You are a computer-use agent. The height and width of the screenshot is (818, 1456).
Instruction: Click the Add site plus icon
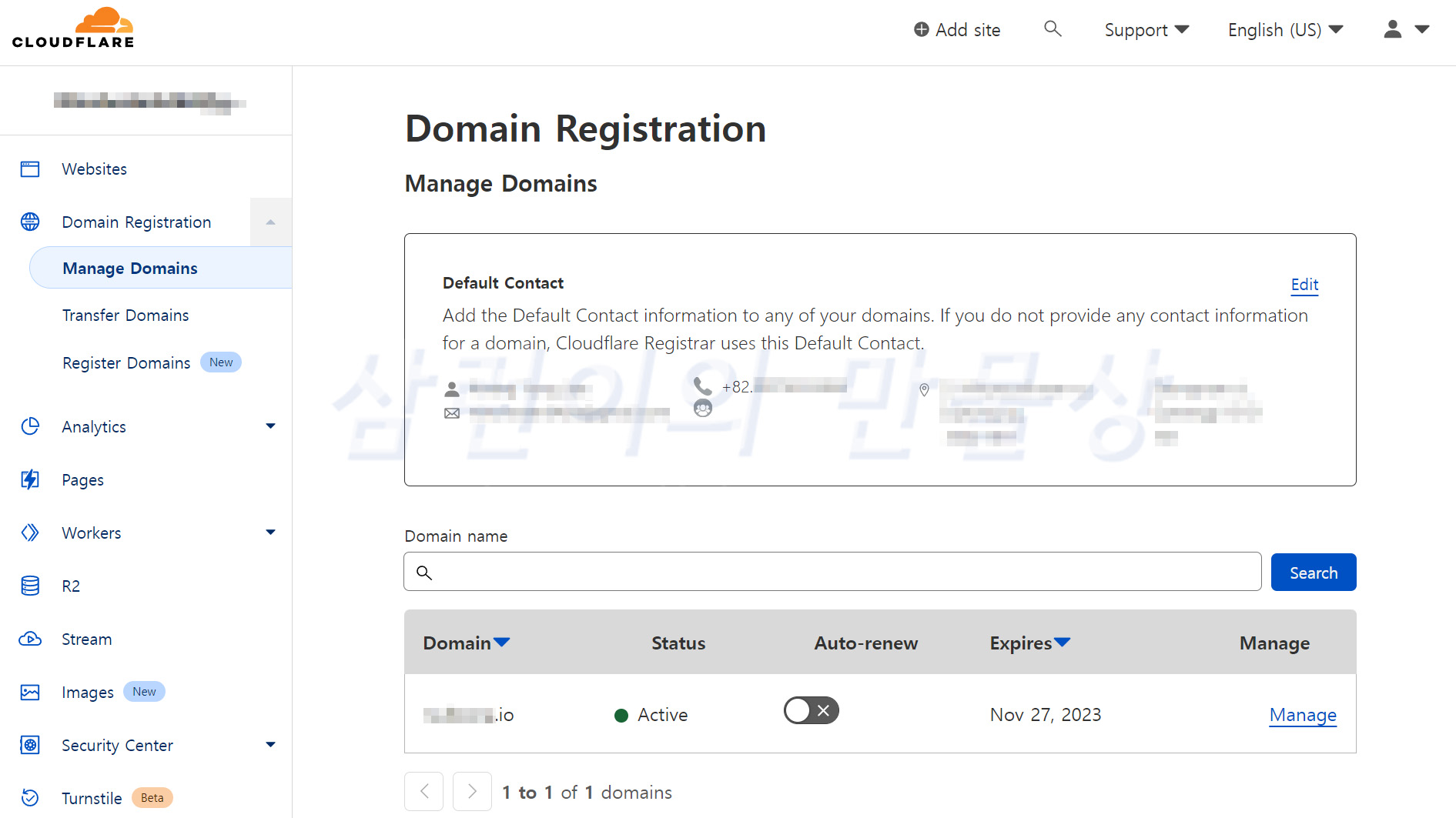click(x=921, y=30)
